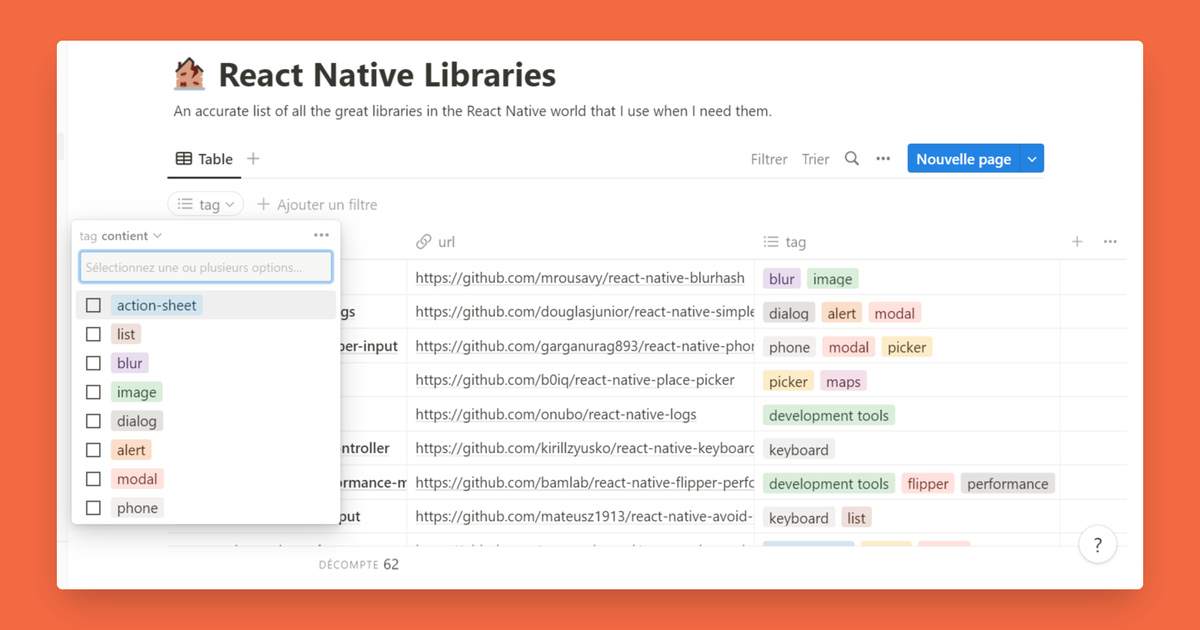Click the house emoji page icon
This screenshot has width=1200, height=630.
(x=189, y=74)
